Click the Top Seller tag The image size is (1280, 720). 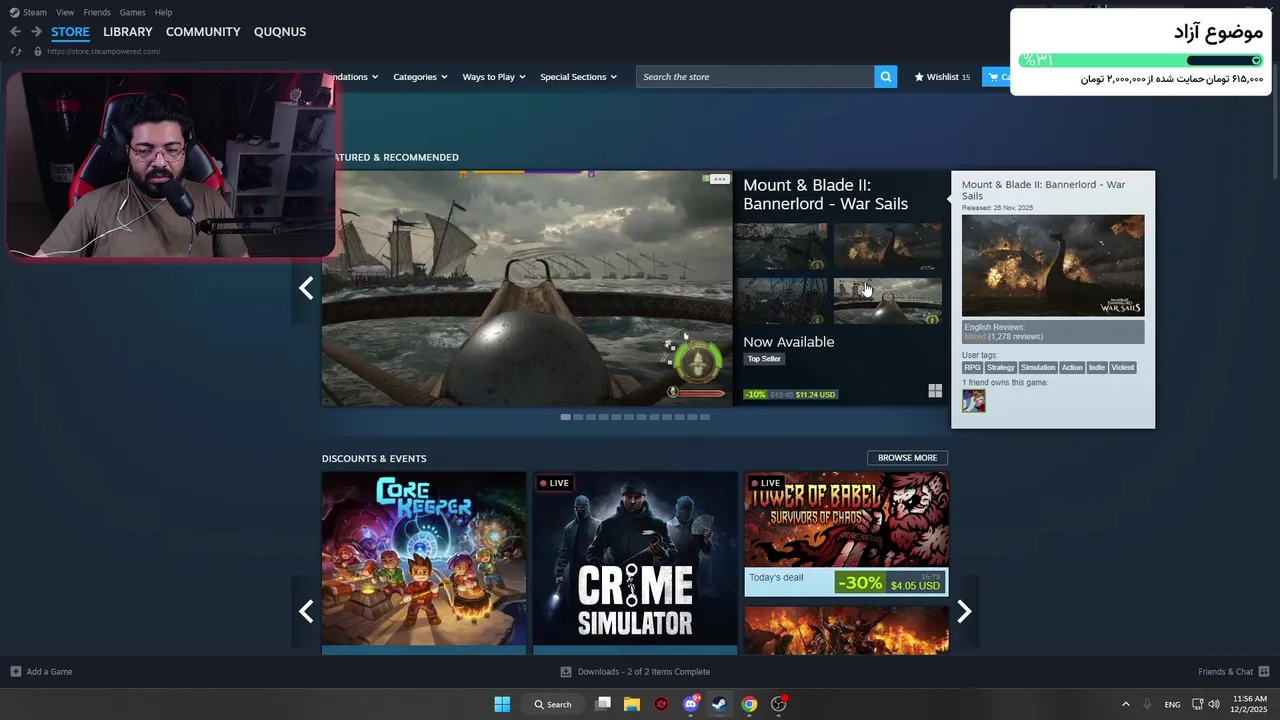tap(764, 359)
